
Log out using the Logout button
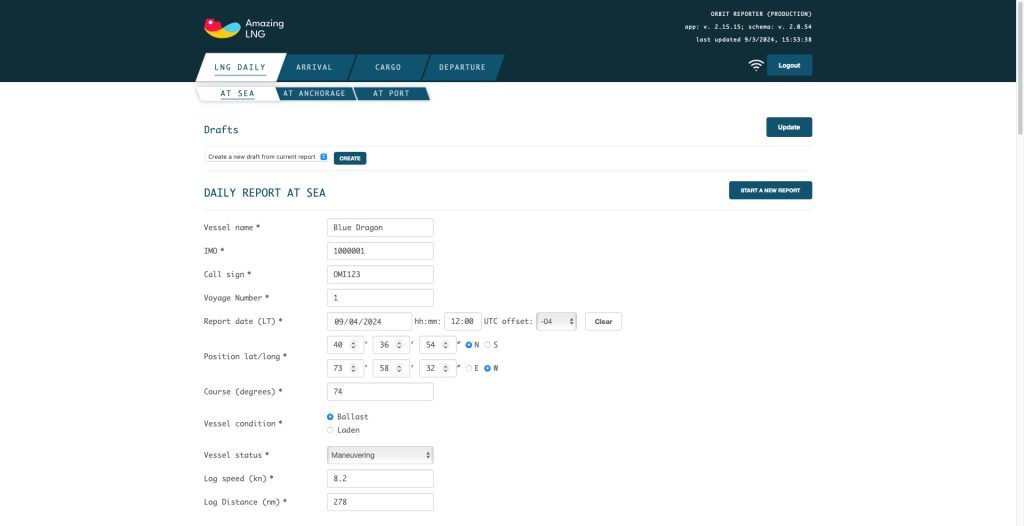[x=789, y=65]
